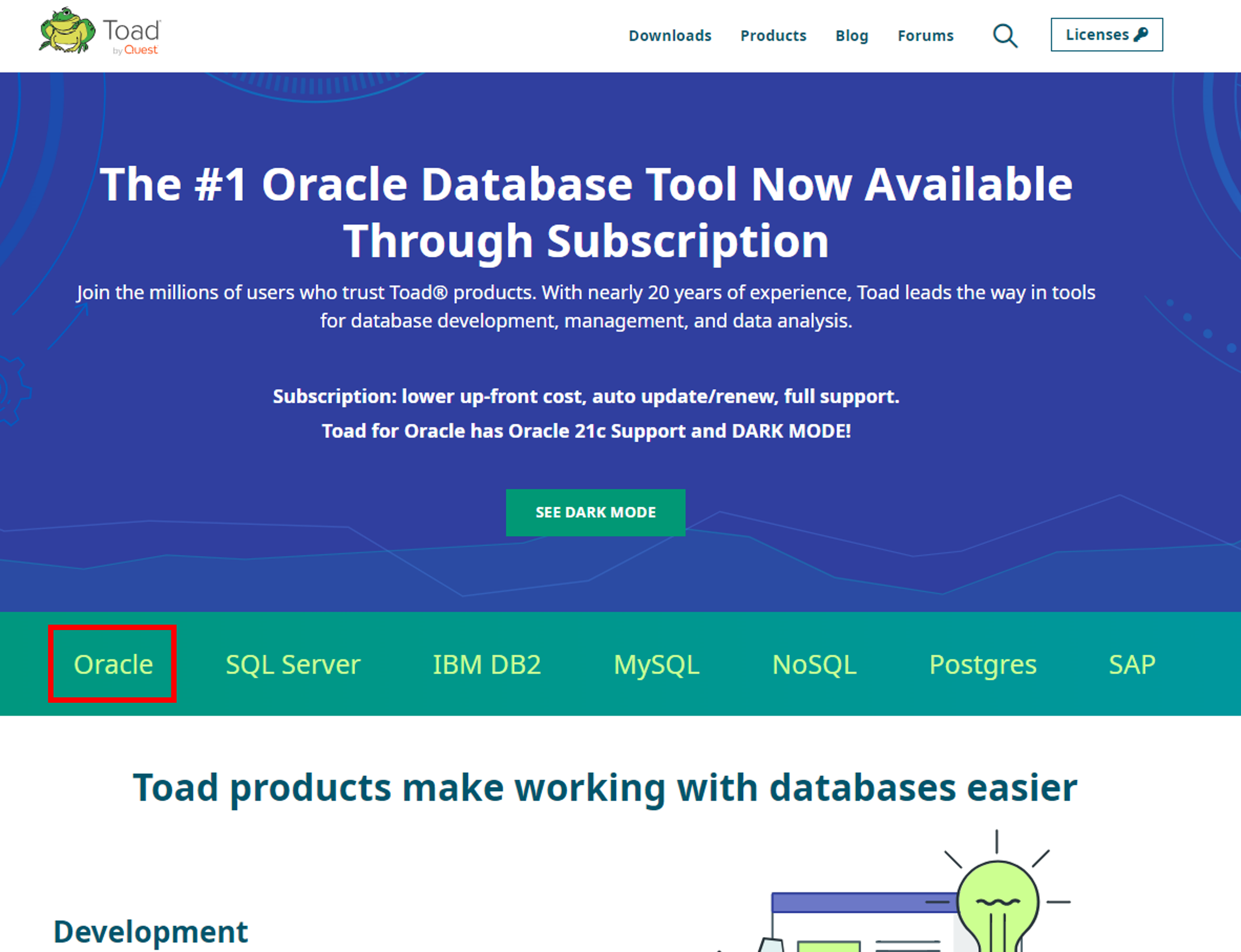1241x952 pixels.
Task: Click the hero headline about Oracle subscription
Action: pyautogui.click(x=586, y=212)
